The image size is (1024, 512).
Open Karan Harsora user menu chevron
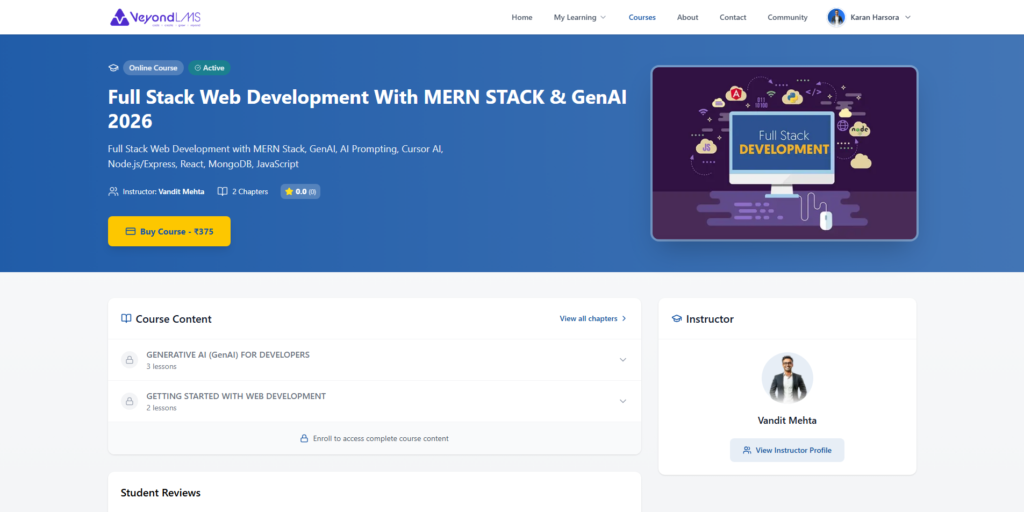pyautogui.click(x=908, y=17)
